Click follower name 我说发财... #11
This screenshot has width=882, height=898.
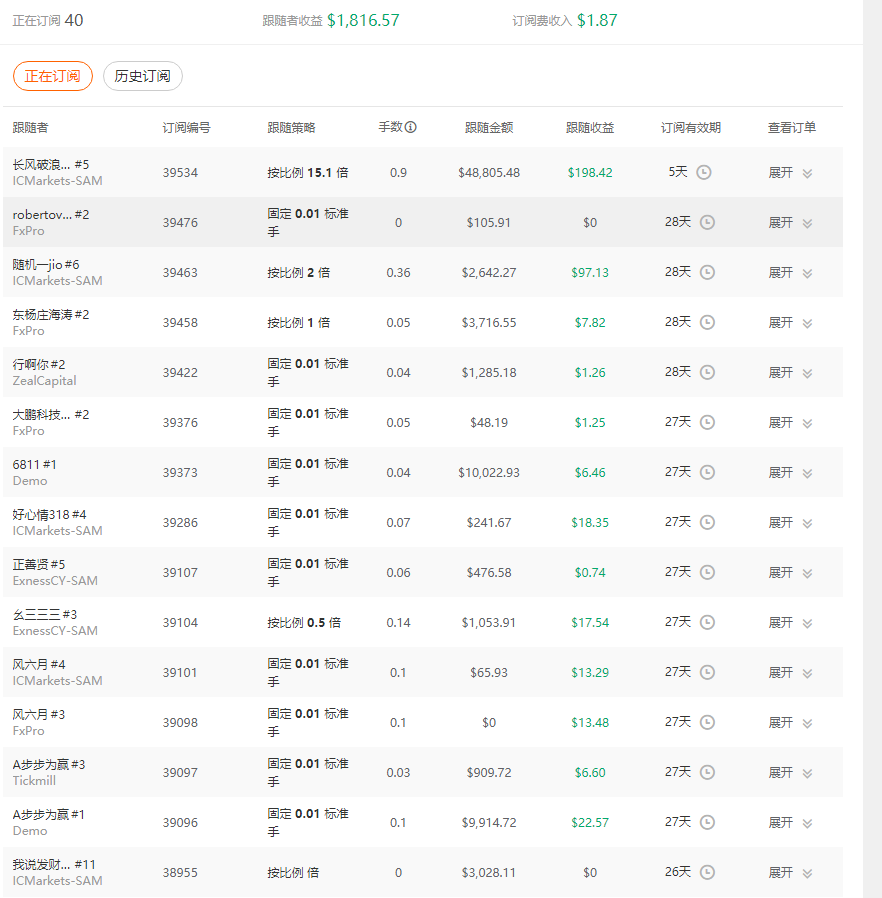point(54,864)
